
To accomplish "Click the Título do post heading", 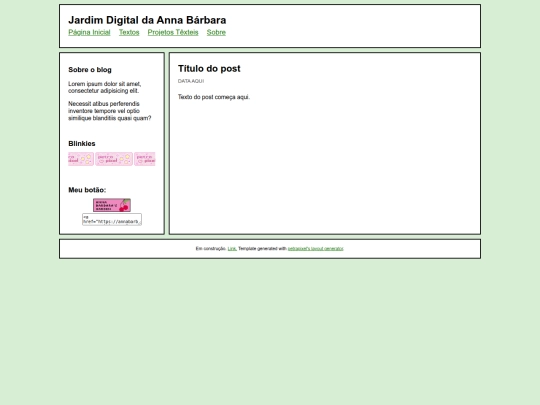I will (x=209, y=69).
